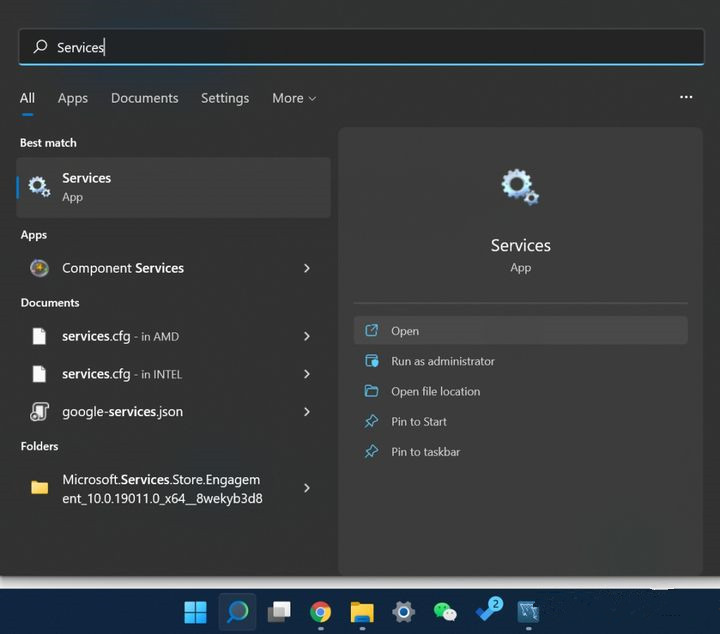Viewport: 720px width, 634px height.
Task: Switch to the Apps filter tab
Action: [73, 98]
